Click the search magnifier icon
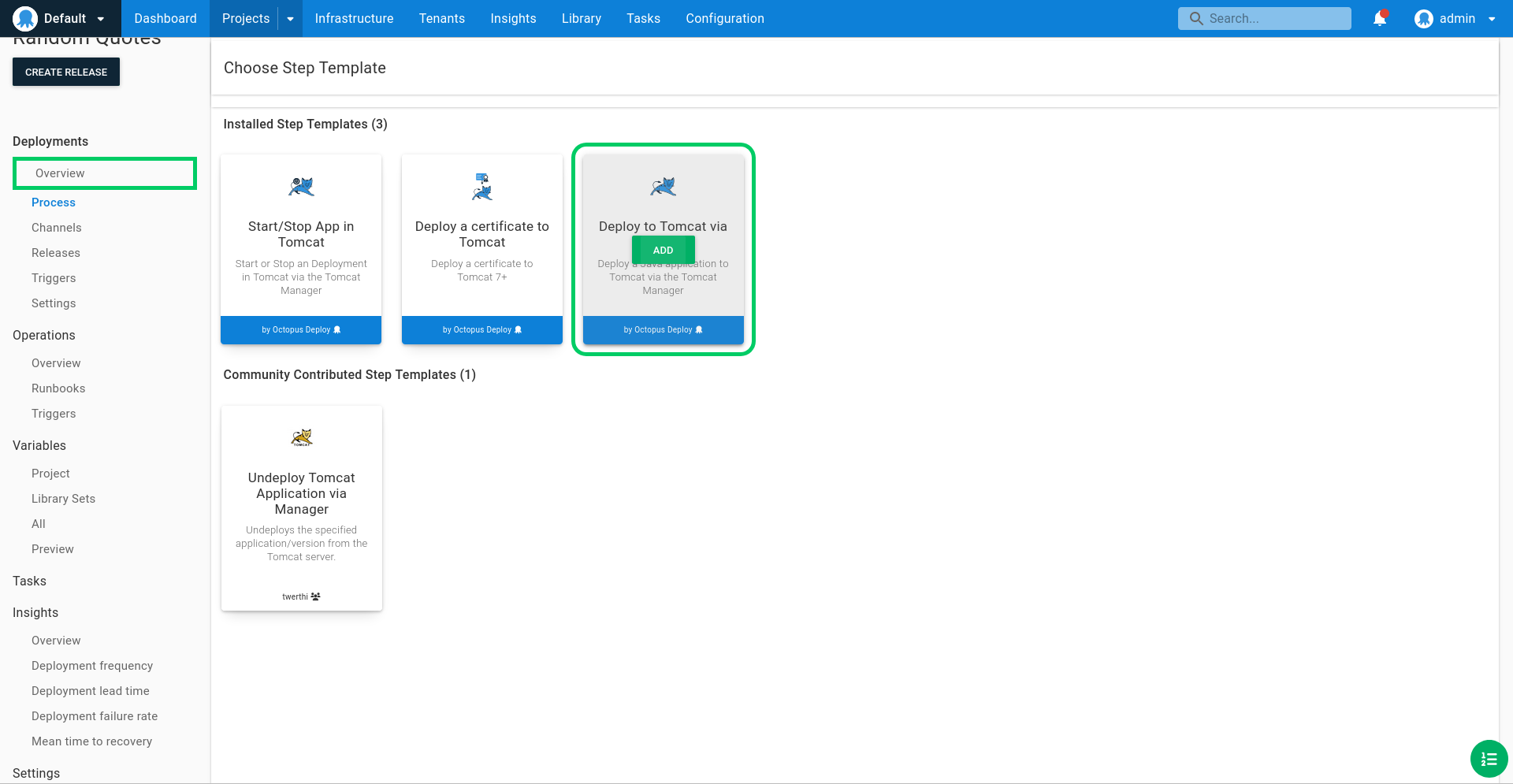1513x784 pixels. tap(1196, 18)
